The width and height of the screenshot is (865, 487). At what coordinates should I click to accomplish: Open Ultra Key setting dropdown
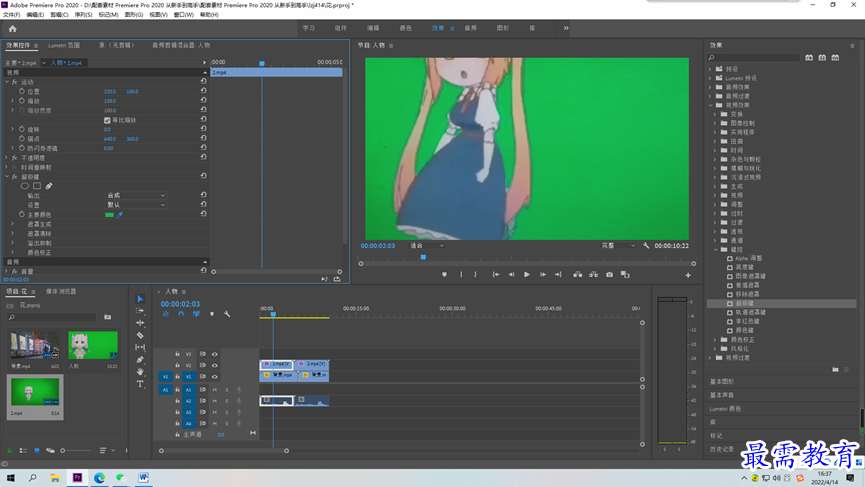[135, 205]
